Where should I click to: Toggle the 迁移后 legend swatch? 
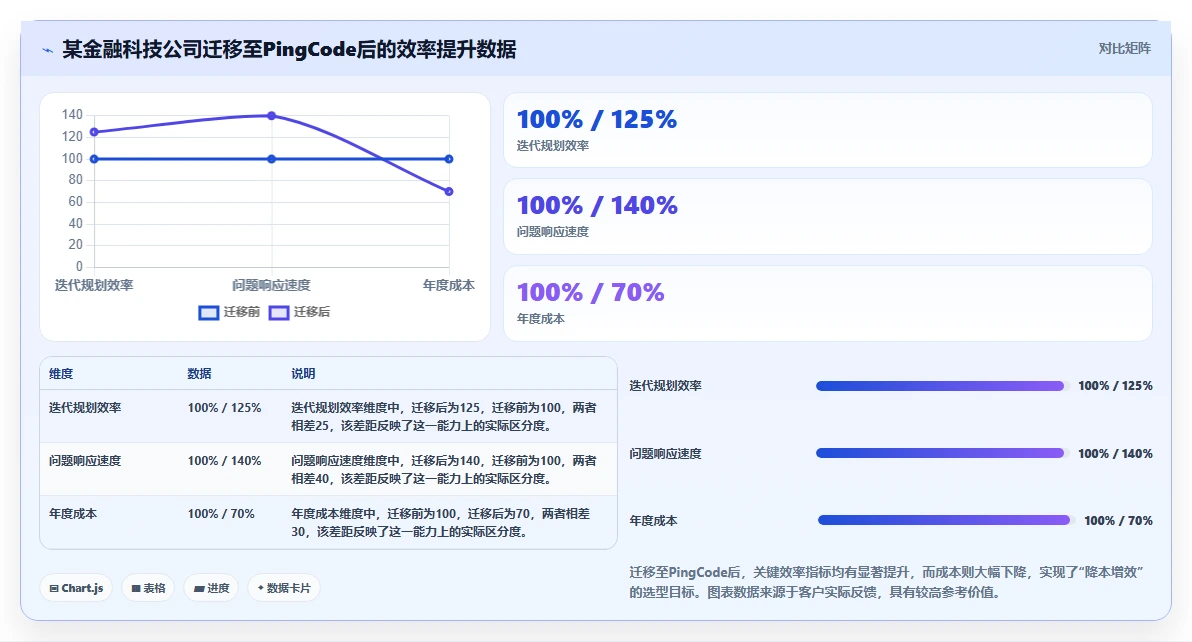279,312
